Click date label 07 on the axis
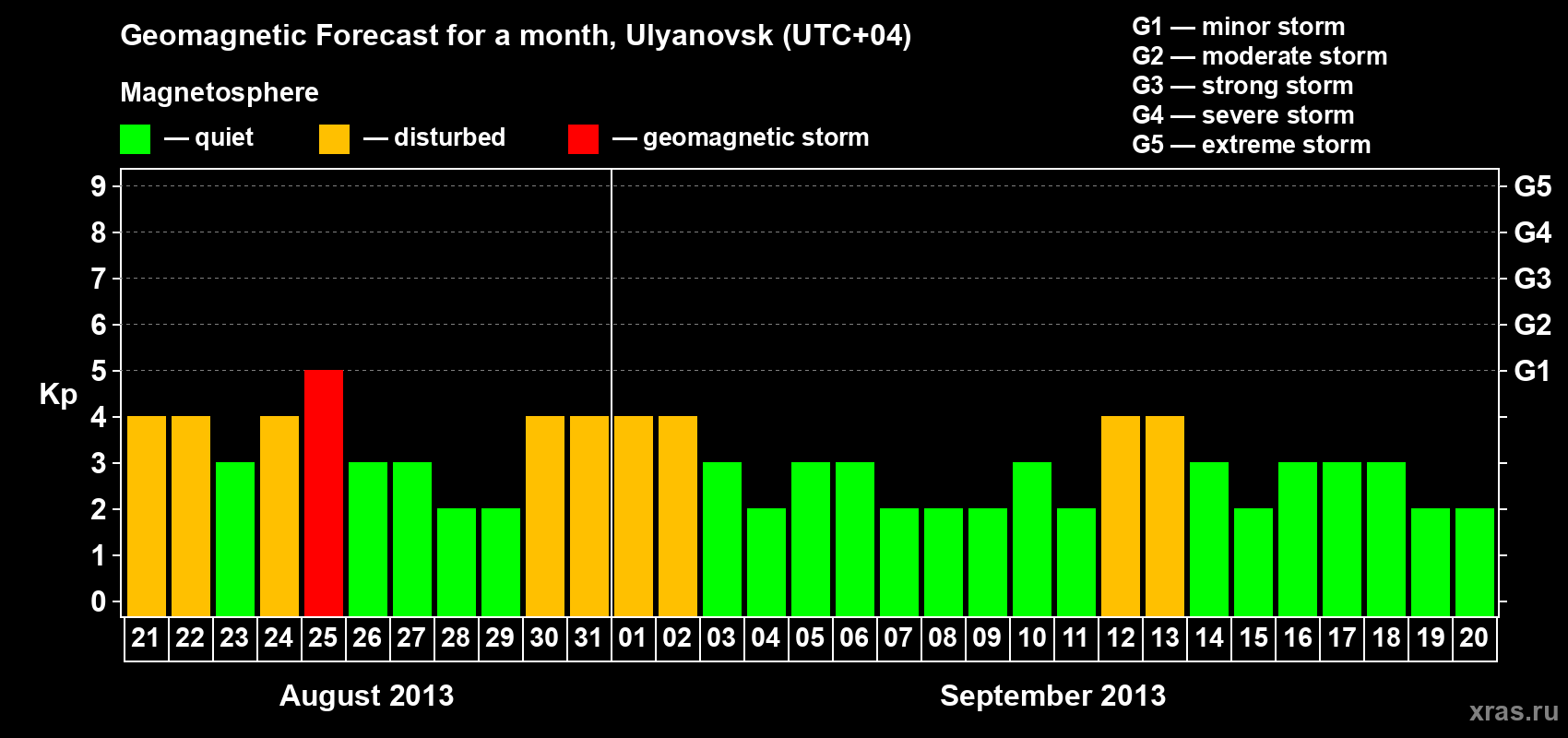1568x738 pixels. click(x=898, y=637)
